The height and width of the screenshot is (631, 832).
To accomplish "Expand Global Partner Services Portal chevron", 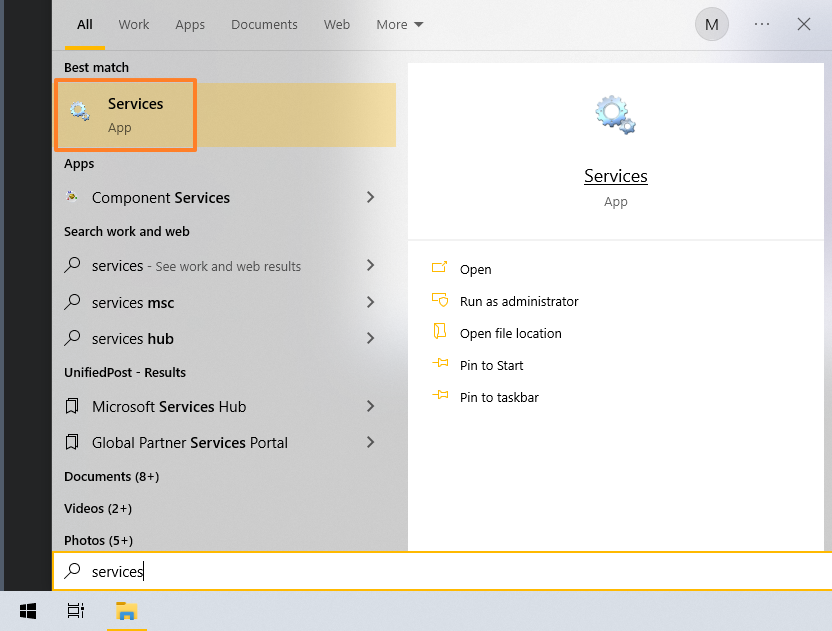I will click(370, 443).
